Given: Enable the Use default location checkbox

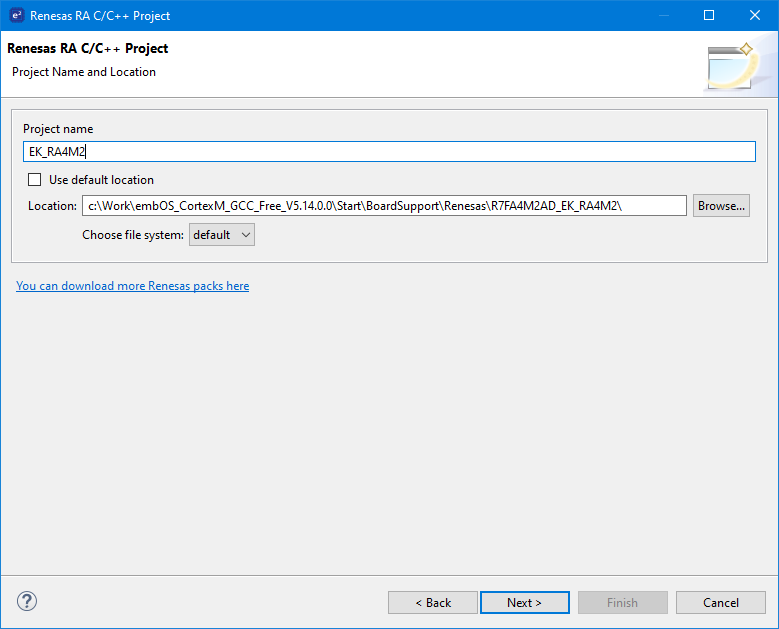Looking at the screenshot, I should (x=35, y=180).
